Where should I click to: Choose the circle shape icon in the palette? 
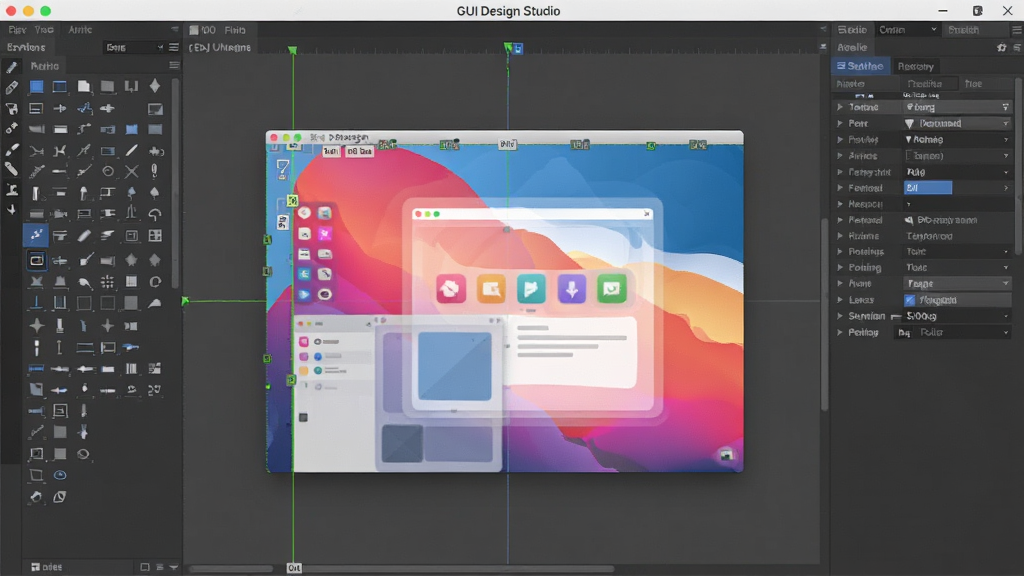tap(108, 172)
